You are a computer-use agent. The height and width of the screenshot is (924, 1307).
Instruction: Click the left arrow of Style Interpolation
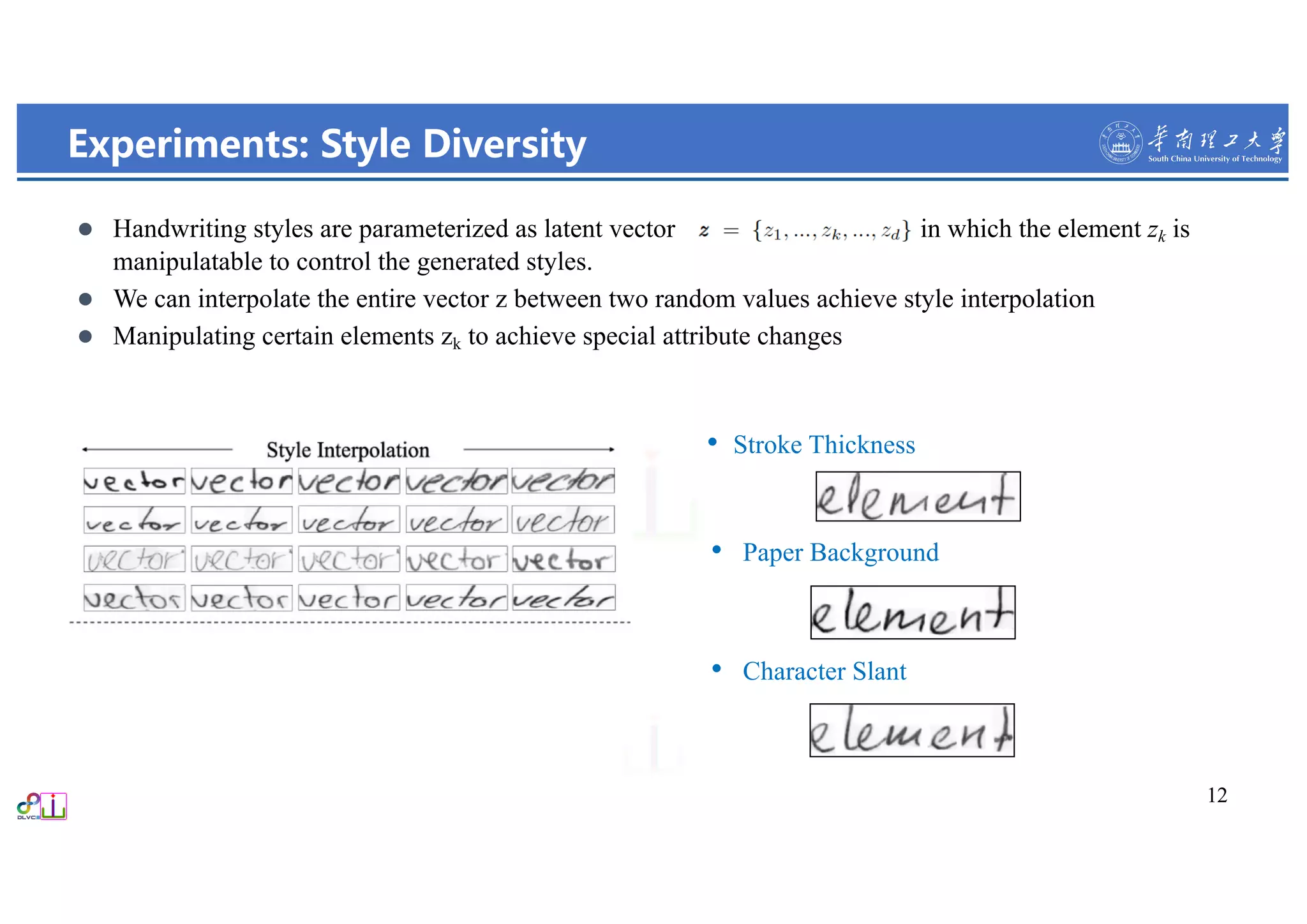click(156, 450)
